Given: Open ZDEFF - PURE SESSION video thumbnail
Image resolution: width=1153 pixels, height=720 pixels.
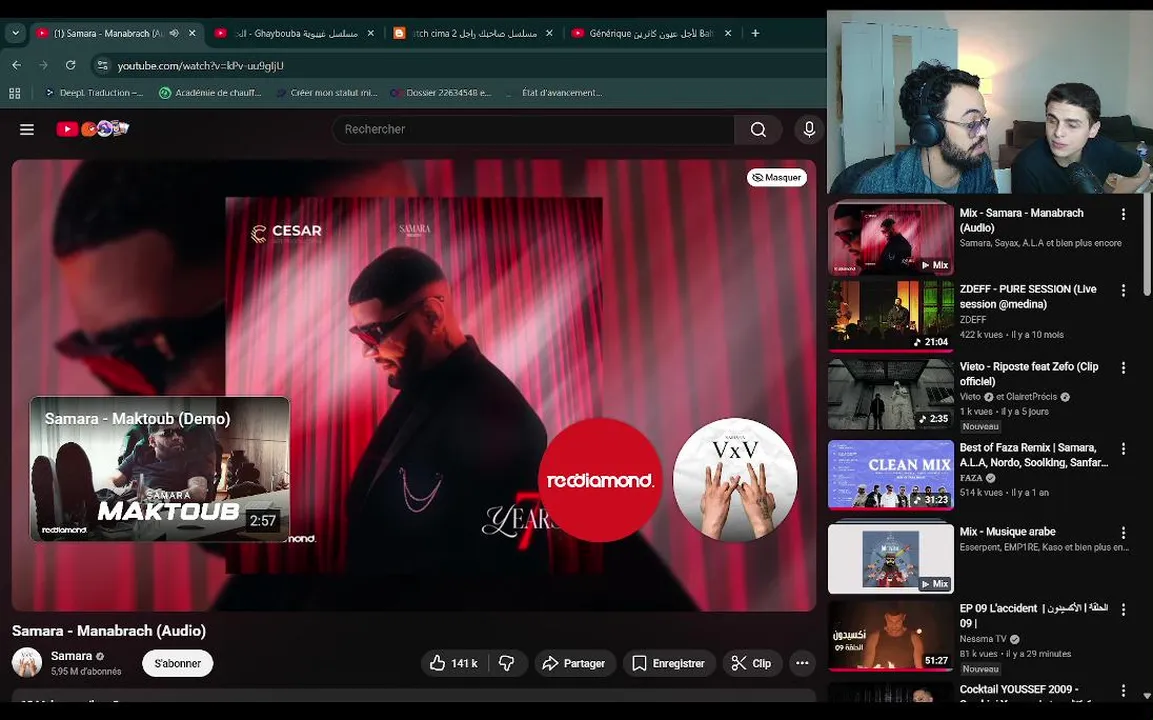Looking at the screenshot, I should (x=890, y=316).
